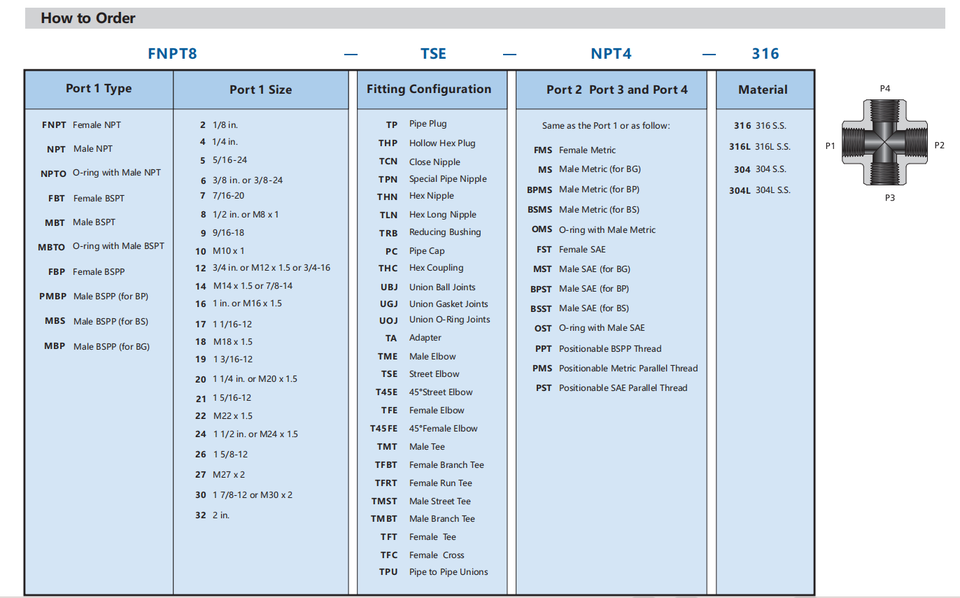Click size '1 in. or M16 x 1.5'

pos(239,304)
